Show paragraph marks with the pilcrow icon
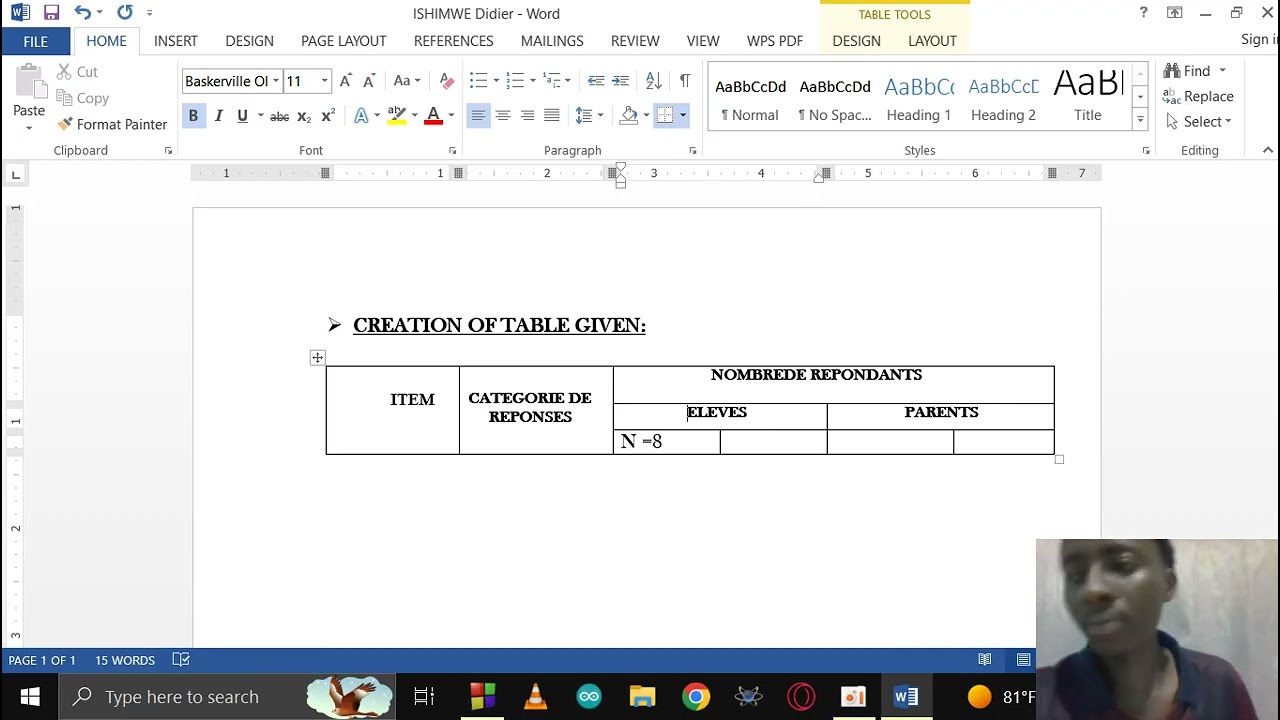Screen dimensions: 1280x720 coord(685,81)
